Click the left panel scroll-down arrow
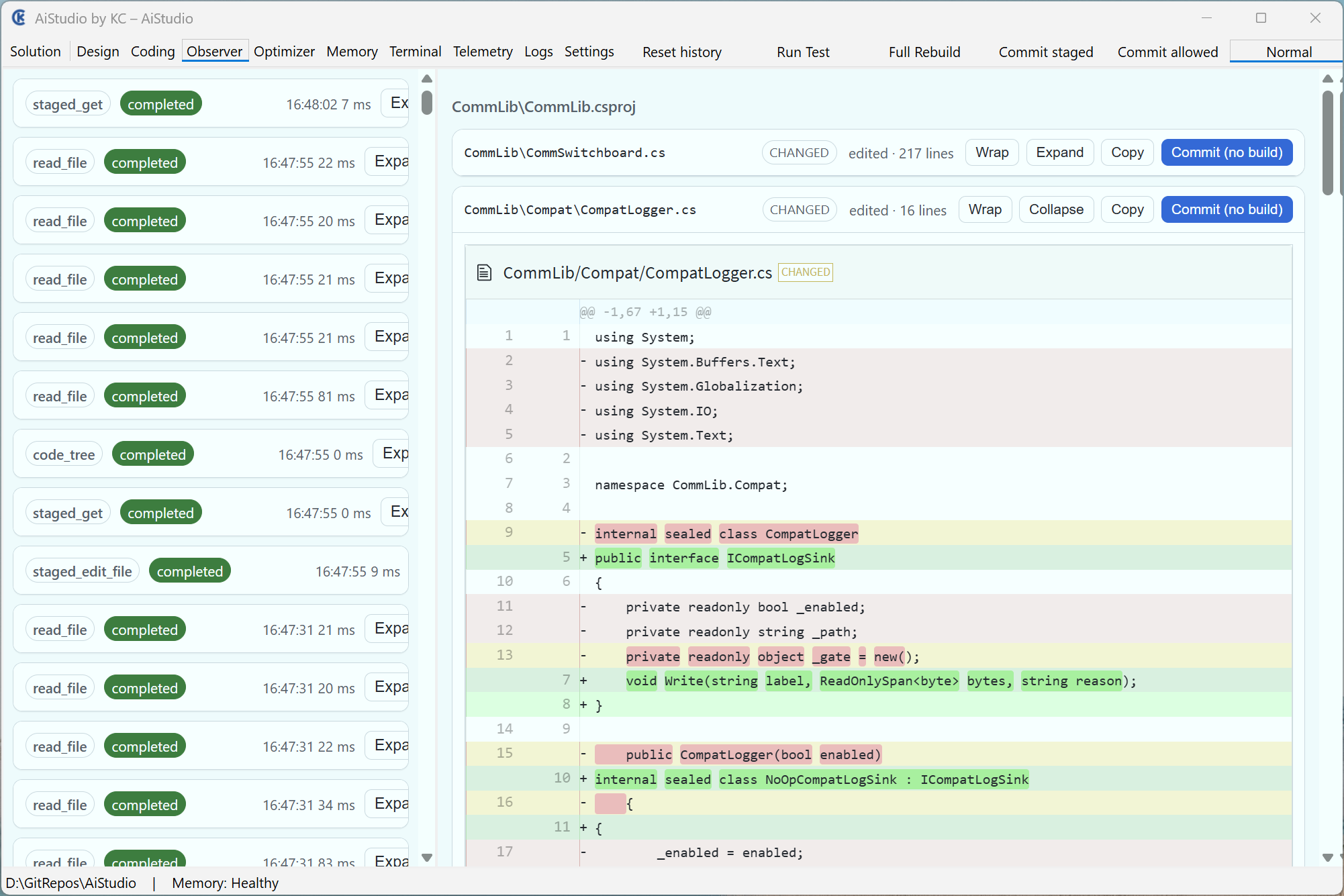The image size is (1344, 896). [x=427, y=858]
